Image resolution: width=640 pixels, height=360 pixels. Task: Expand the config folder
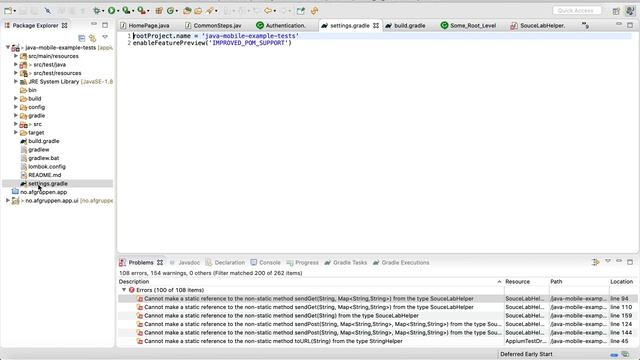coord(16,107)
